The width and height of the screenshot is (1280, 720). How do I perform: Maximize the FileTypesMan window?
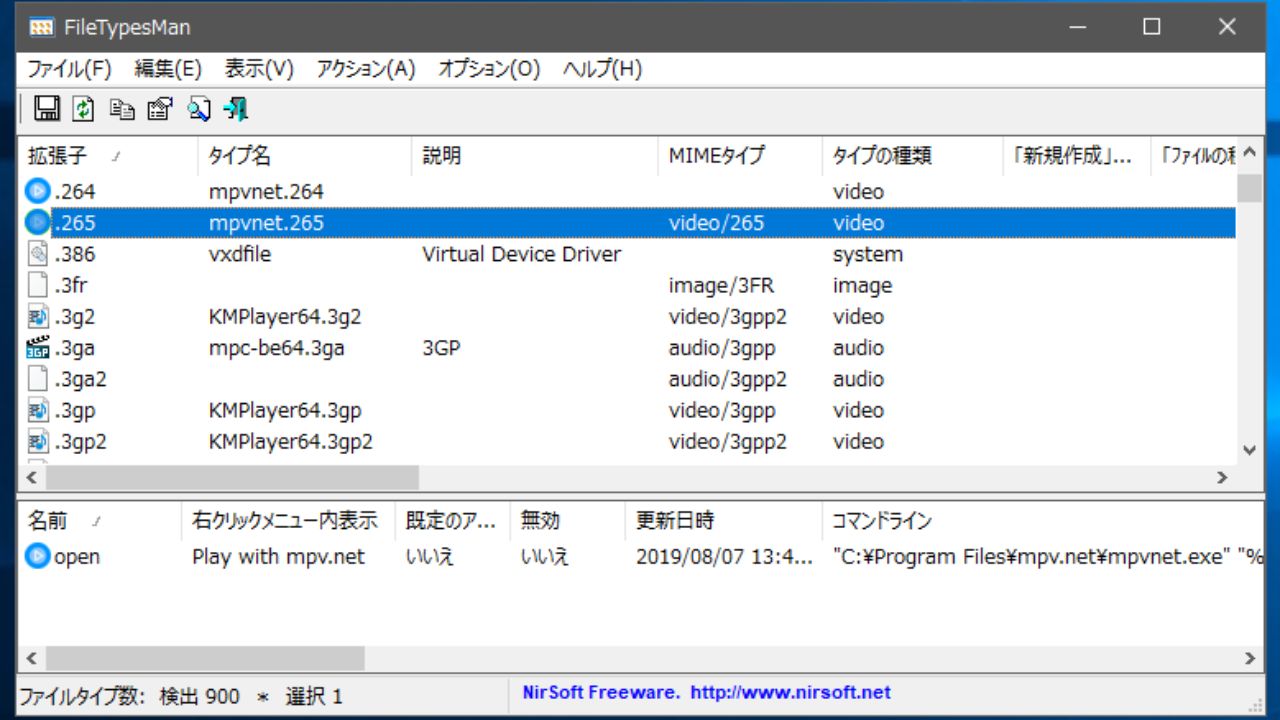pyautogui.click(x=1152, y=27)
